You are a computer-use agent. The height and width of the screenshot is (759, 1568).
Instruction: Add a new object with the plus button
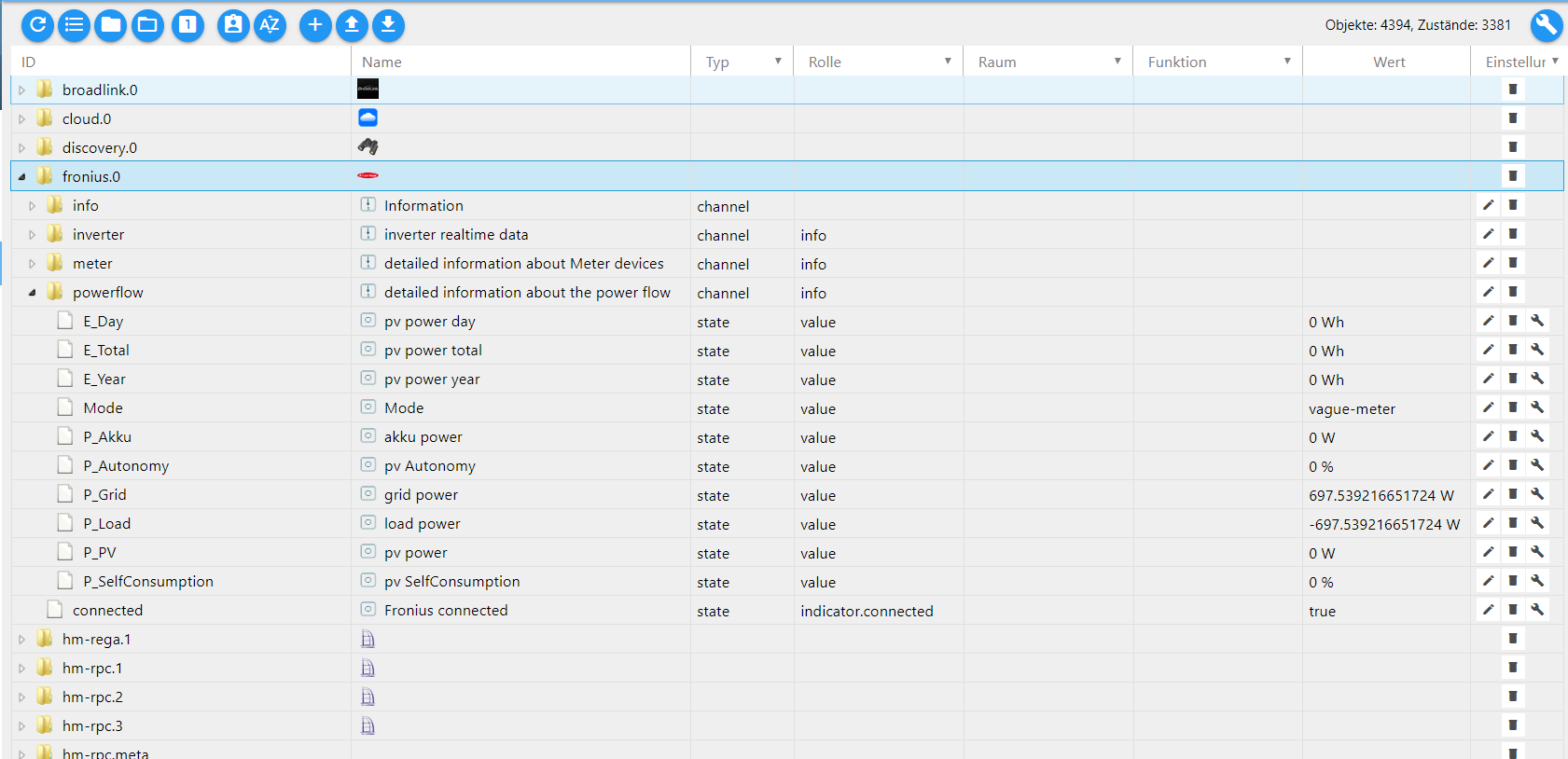(315, 25)
